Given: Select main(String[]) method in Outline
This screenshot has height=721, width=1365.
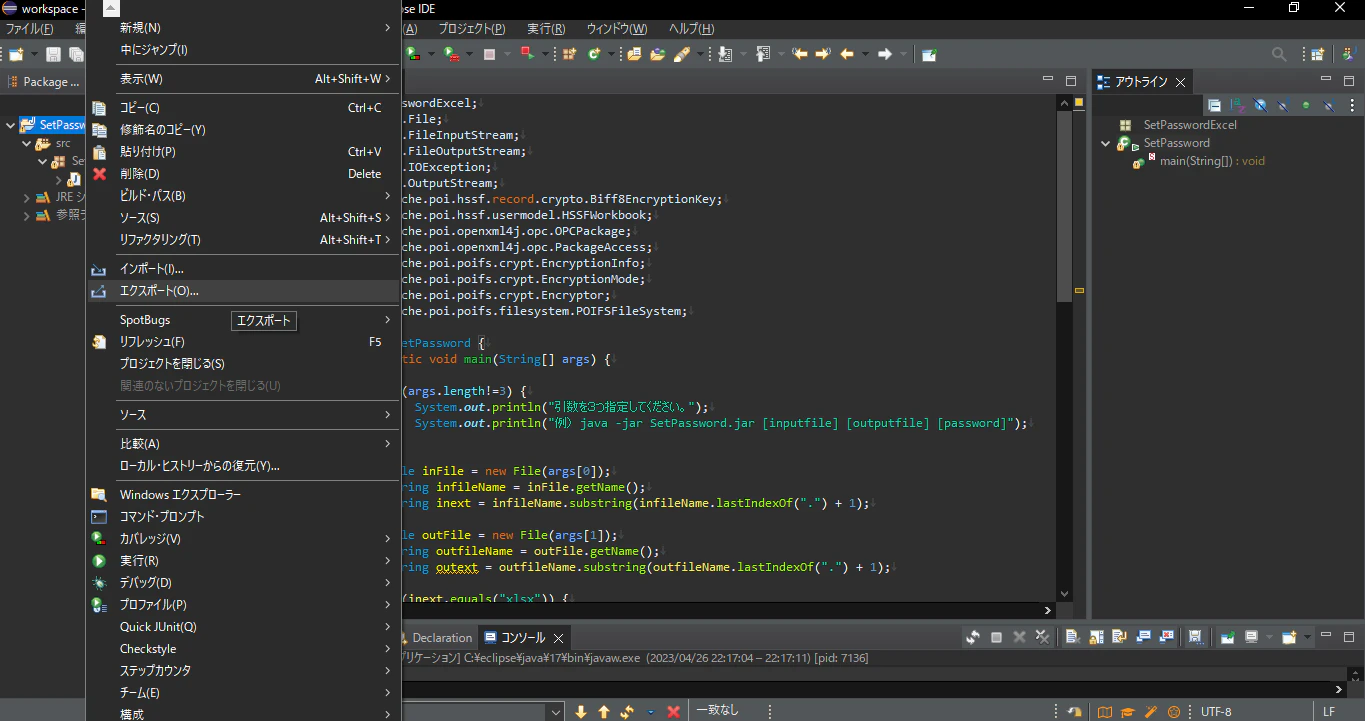Looking at the screenshot, I should (1211, 161).
